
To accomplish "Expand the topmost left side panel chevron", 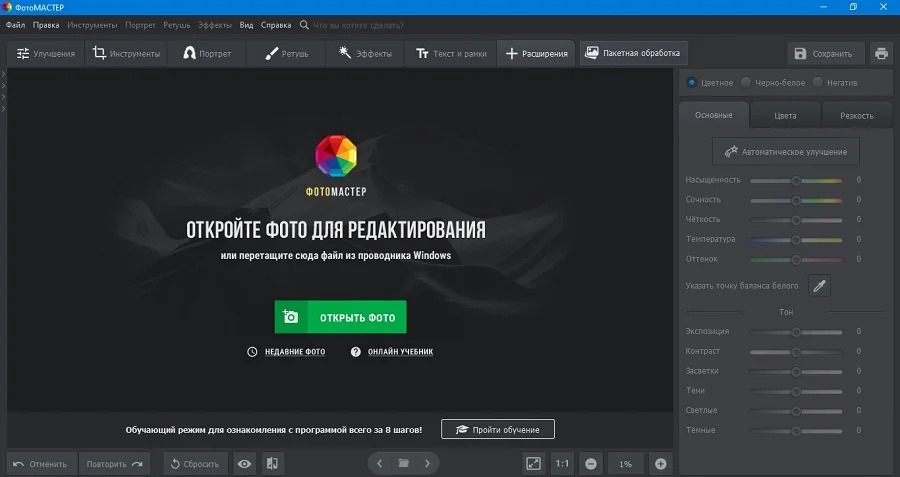I will tap(3, 74).
